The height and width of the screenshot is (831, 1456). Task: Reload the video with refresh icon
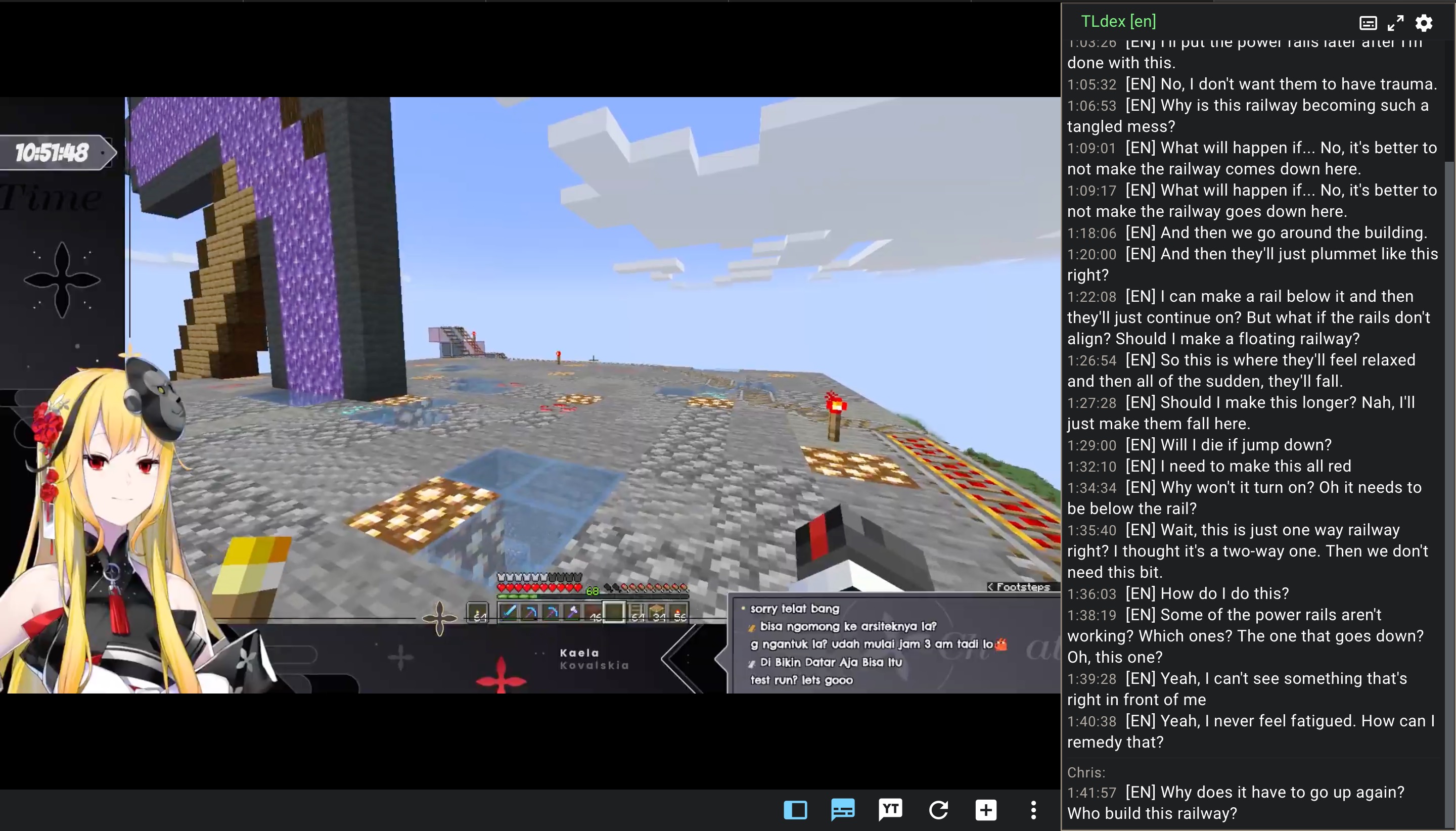938,810
